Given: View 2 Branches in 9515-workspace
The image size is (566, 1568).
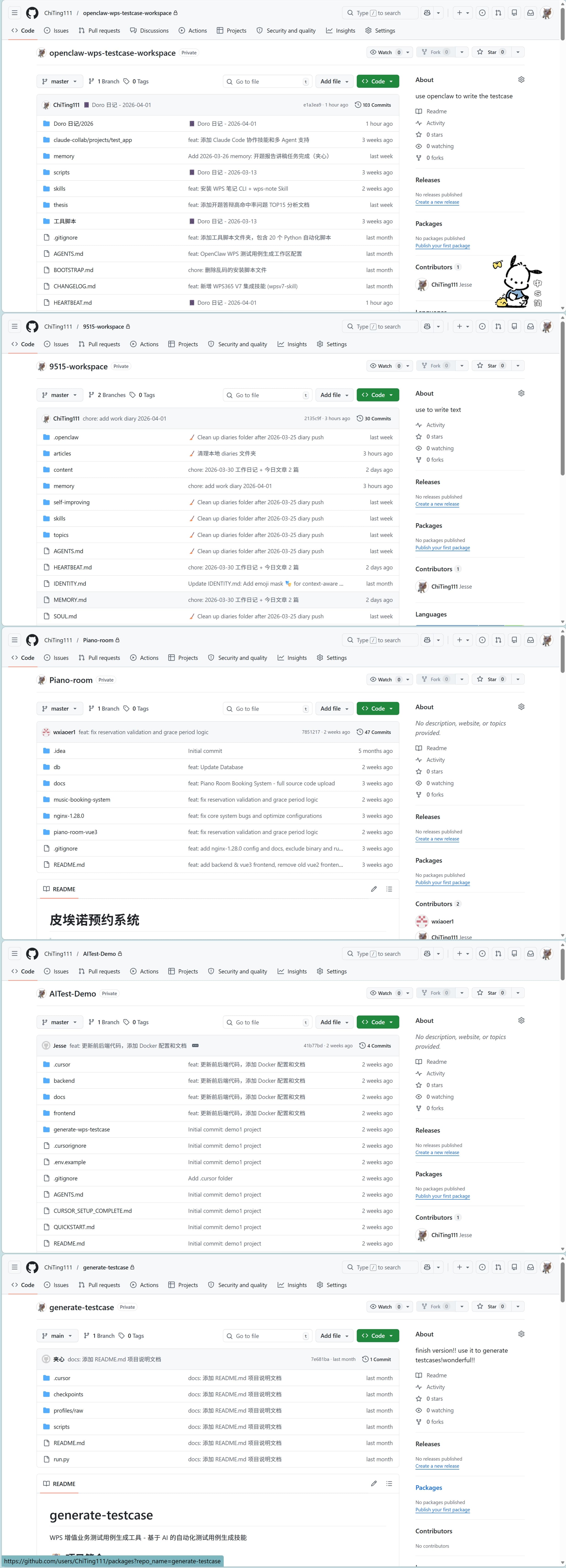Looking at the screenshot, I should (107, 395).
